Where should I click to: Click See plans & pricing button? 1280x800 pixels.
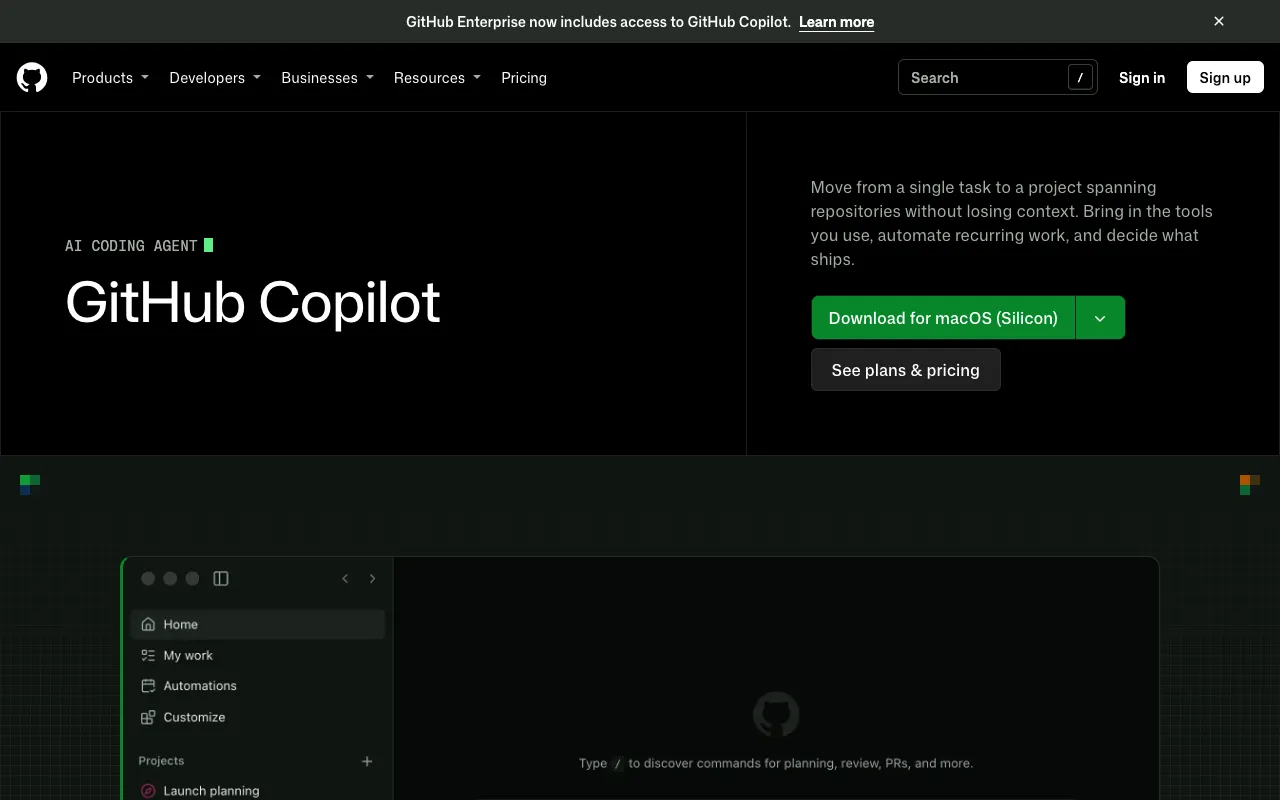pyautogui.click(x=906, y=370)
